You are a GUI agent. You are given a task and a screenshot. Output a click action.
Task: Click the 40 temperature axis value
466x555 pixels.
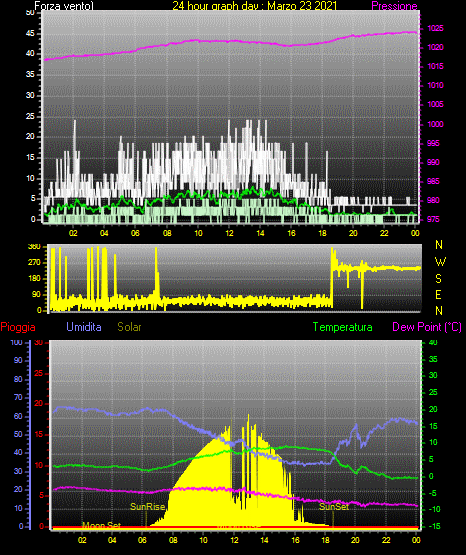[x=433, y=342]
